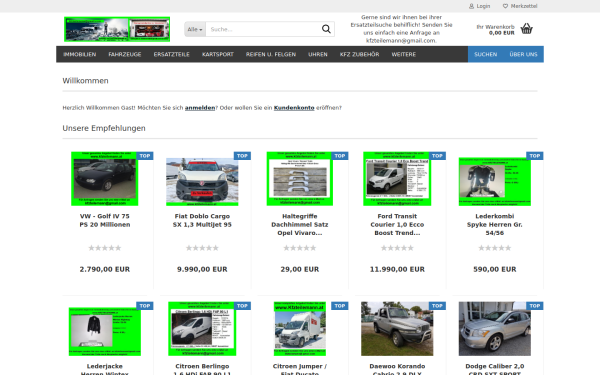The height and width of the screenshot is (375, 600).
Task: Open Ford Transit Courier product thumbnail
Action: coord(397,179)
